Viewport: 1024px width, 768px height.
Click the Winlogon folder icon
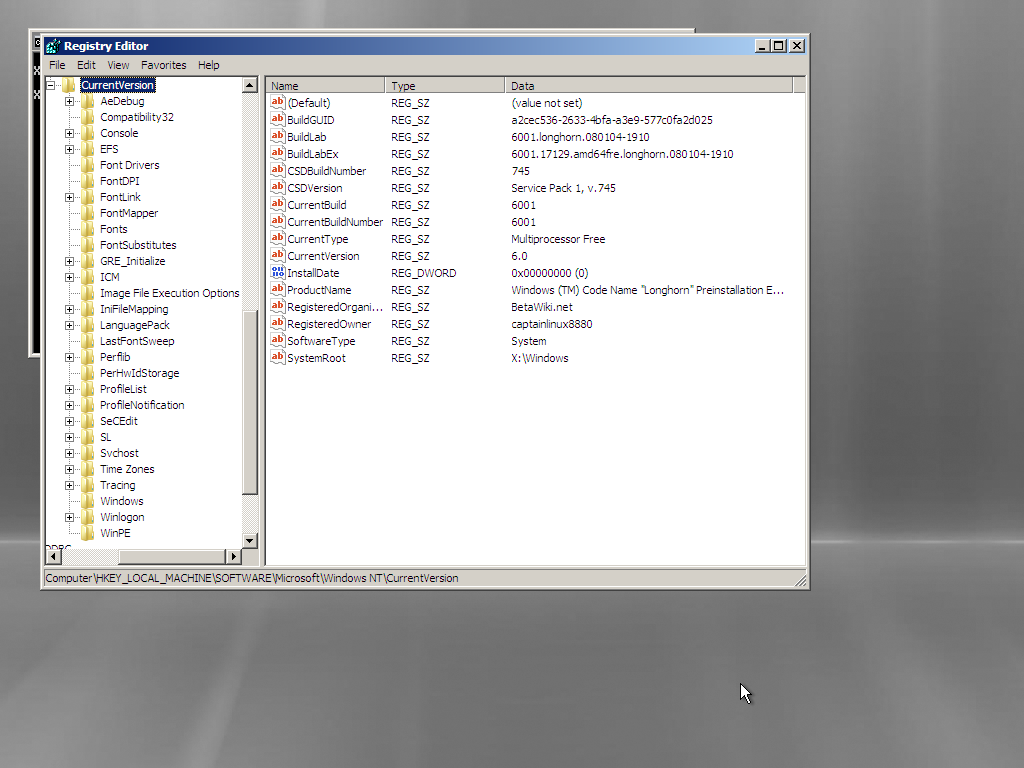(x=88, y=517)
